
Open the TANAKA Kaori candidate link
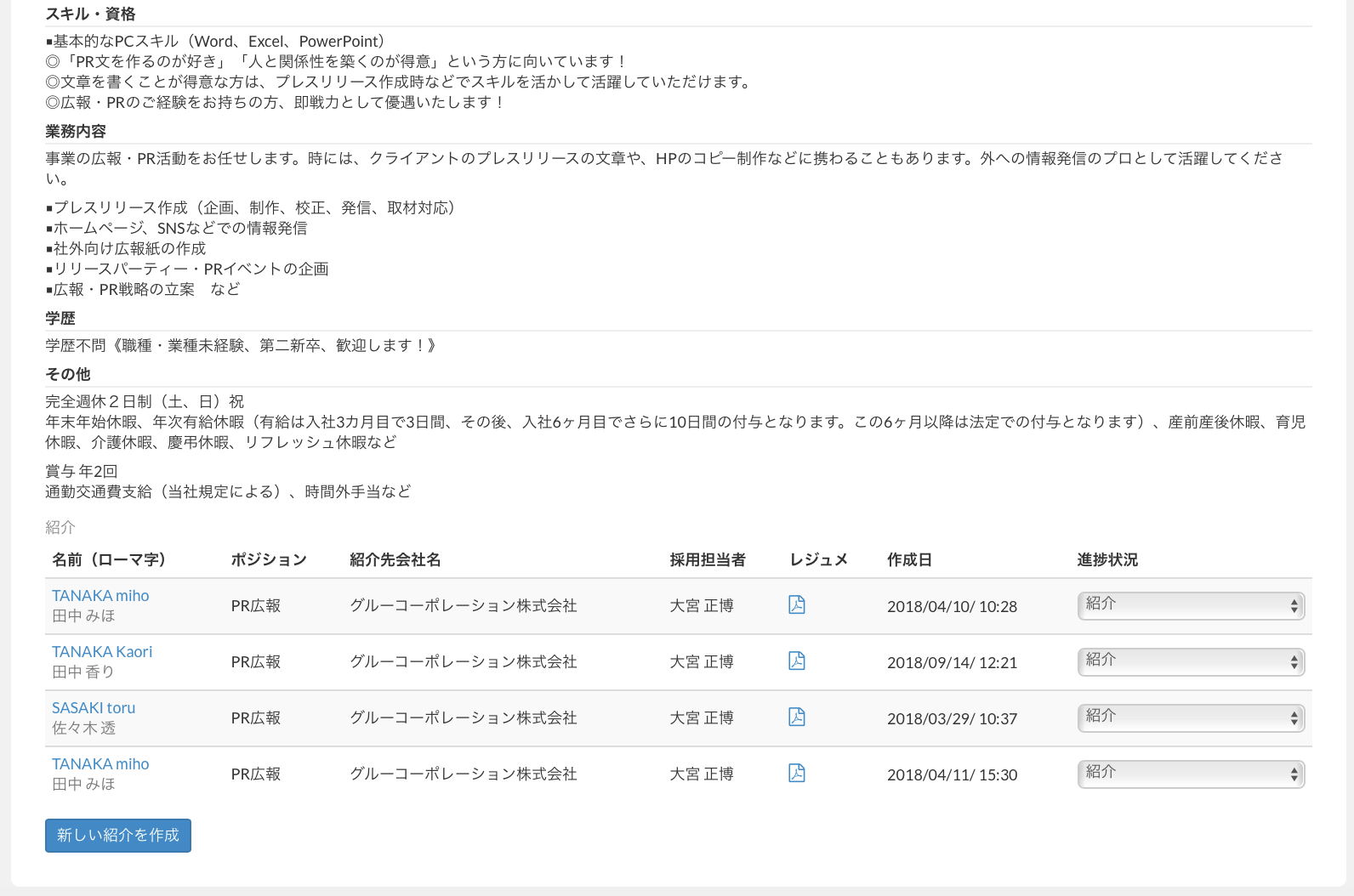coord(102,652)
